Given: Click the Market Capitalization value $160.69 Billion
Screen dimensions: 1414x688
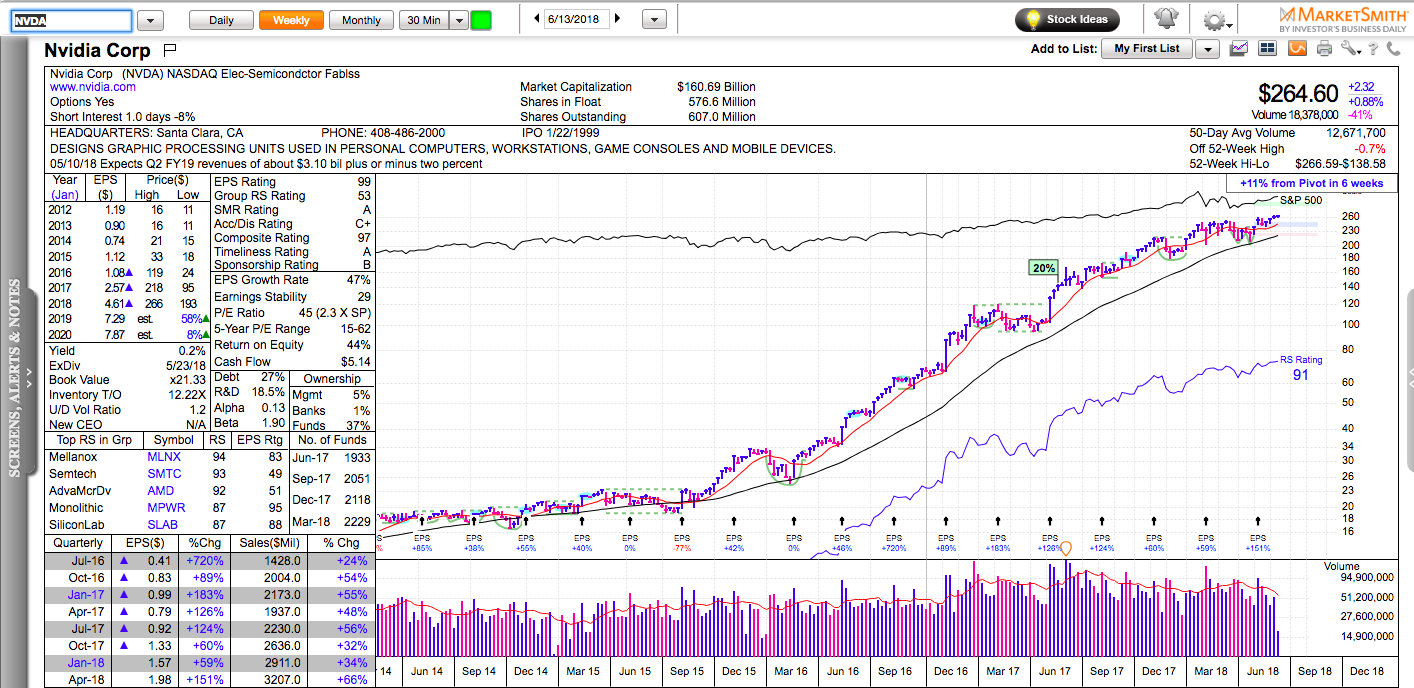Looking at the screenshot, I should [716, 87].
